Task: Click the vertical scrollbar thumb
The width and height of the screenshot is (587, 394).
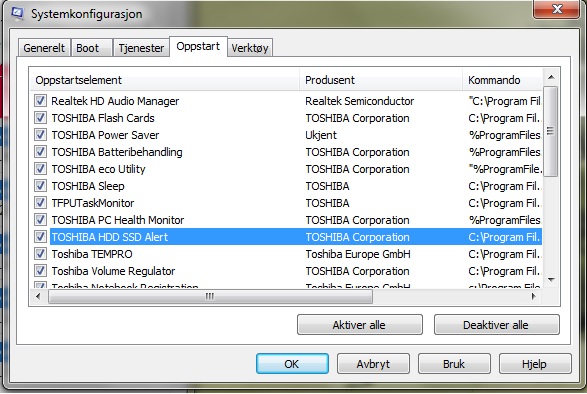Action: click(551, 131)
